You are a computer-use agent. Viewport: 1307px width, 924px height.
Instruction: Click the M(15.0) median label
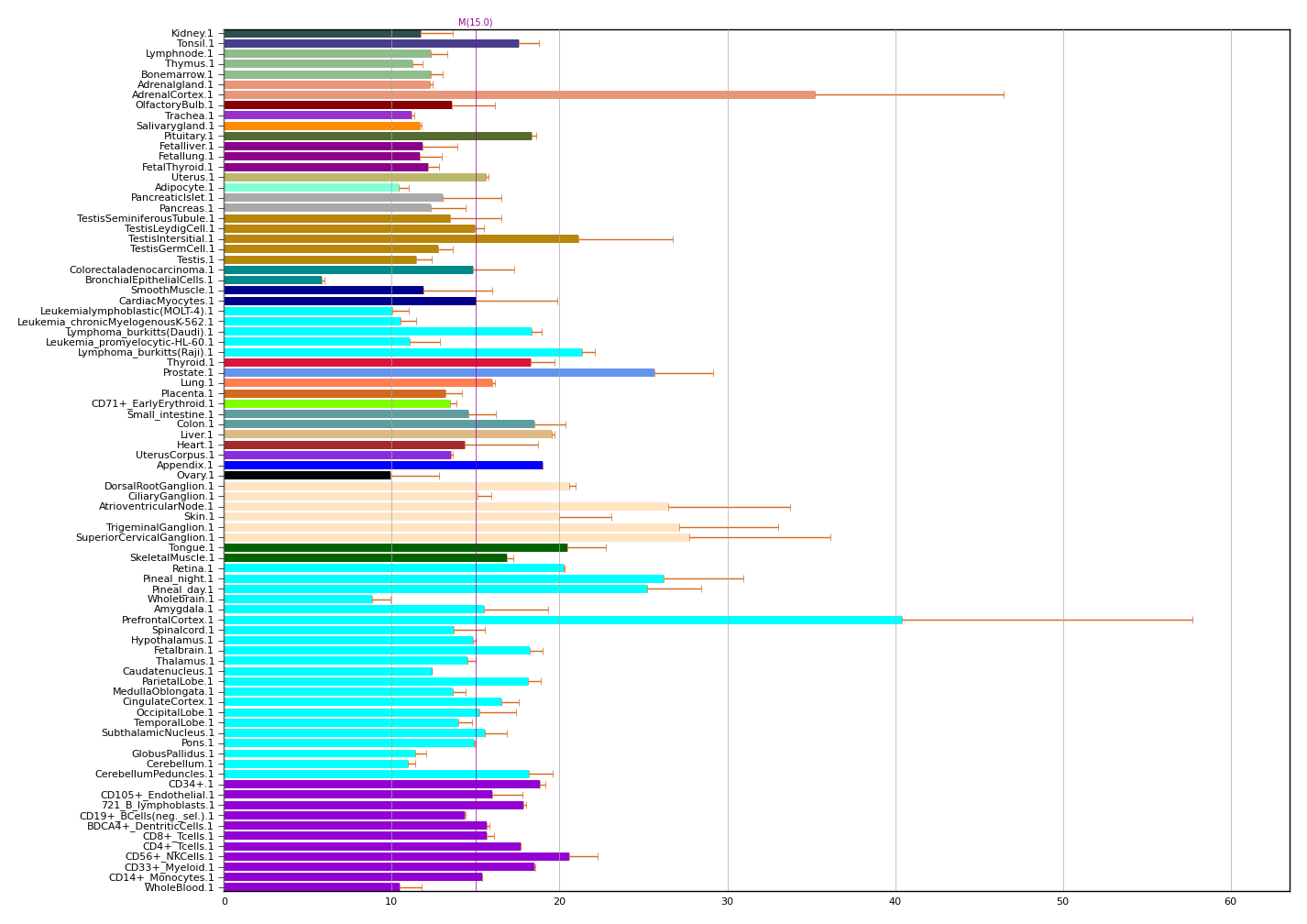pyautogui.click(x=475, y=23)
